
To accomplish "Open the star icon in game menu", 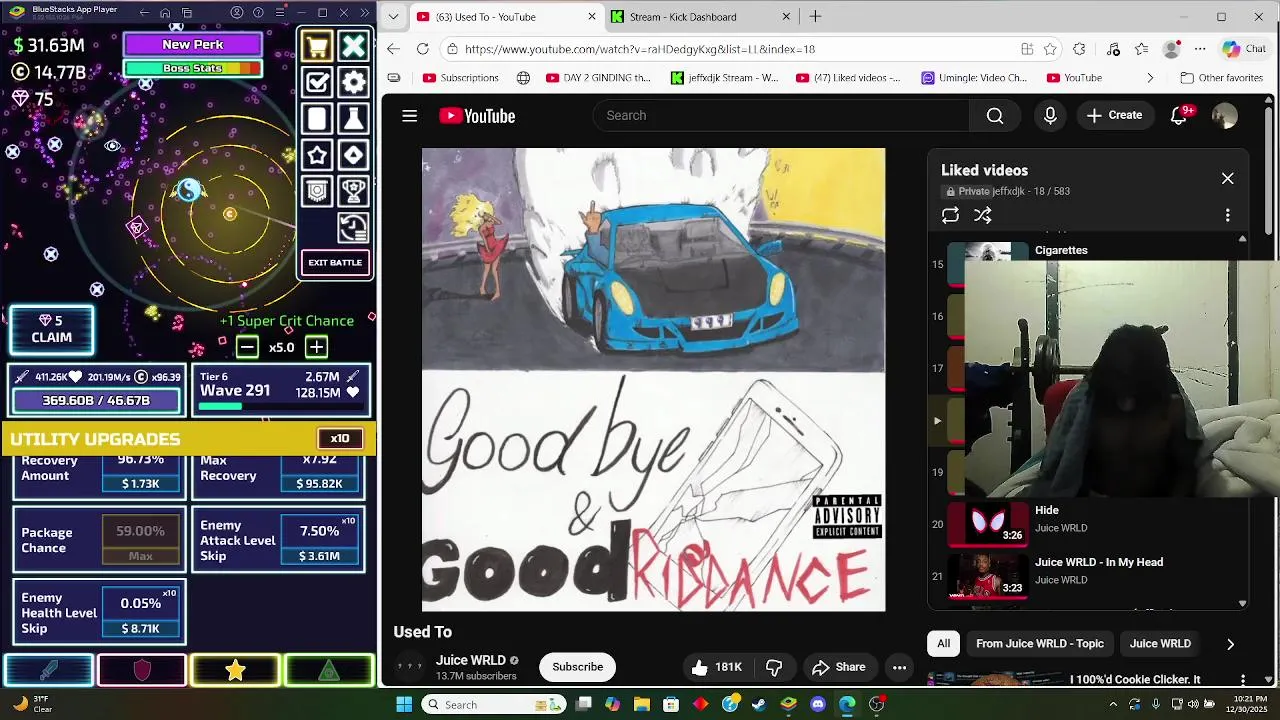I will (x=317, y=155).
